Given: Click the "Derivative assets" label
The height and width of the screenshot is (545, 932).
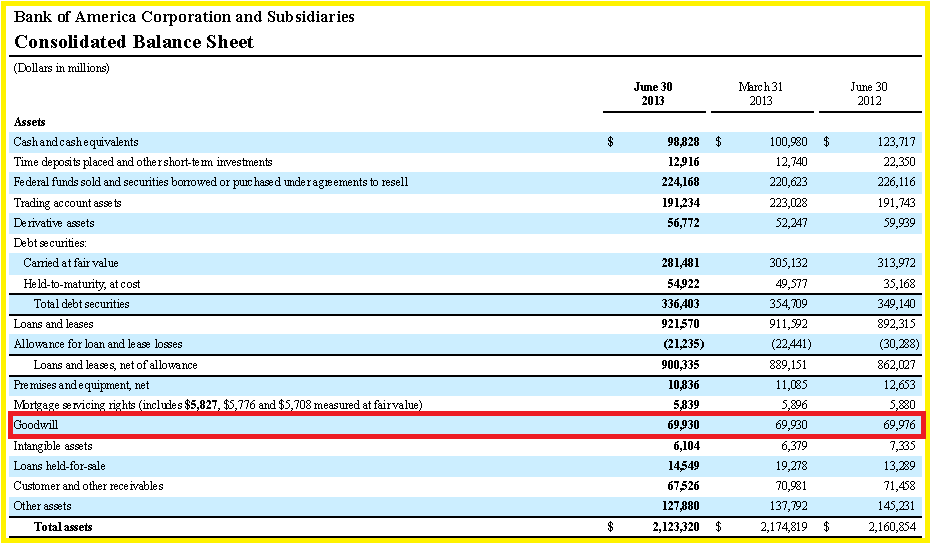Looking at the screenshot, I should (x=53, y=223).
